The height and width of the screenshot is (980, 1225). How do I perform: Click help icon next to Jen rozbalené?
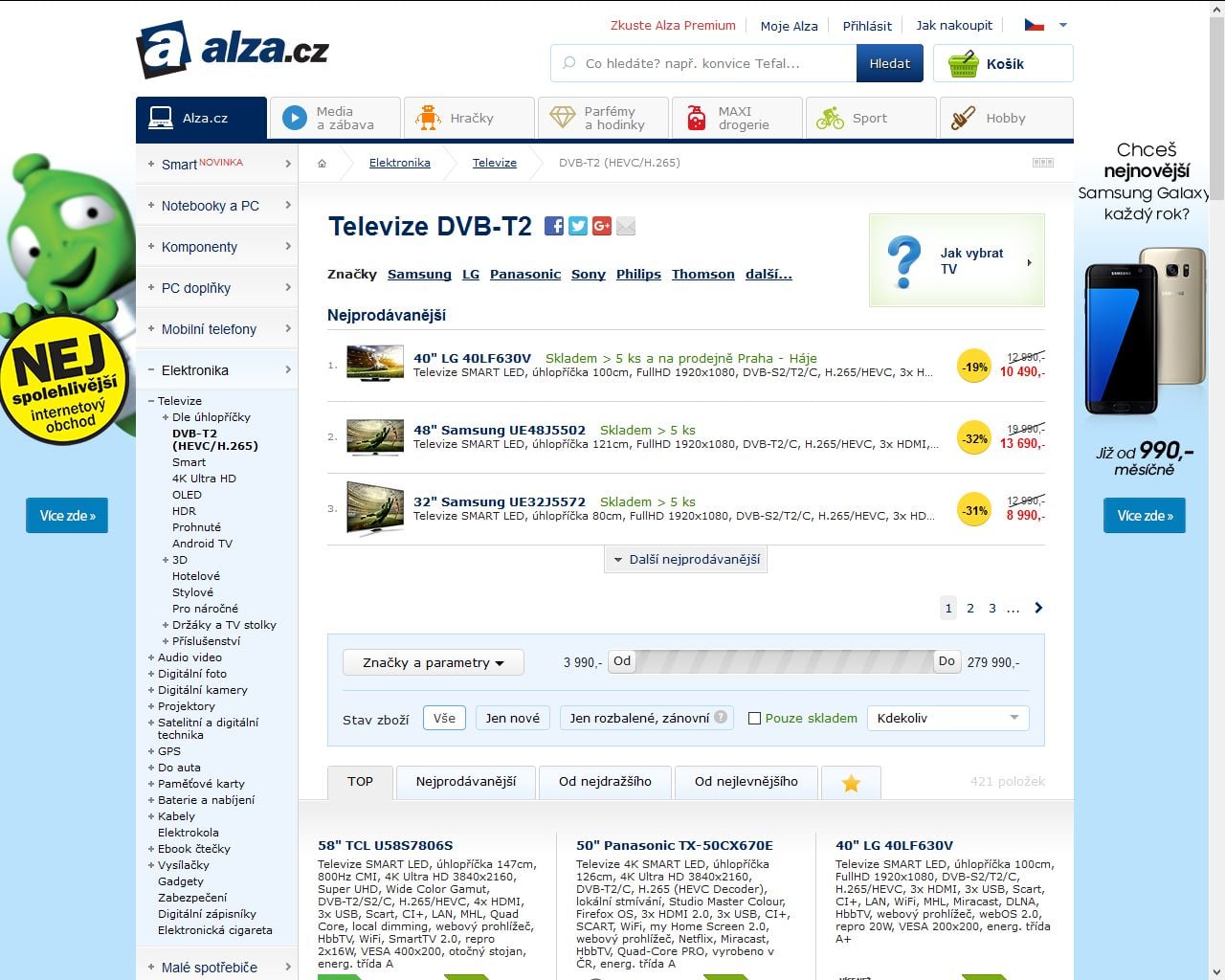721,717
